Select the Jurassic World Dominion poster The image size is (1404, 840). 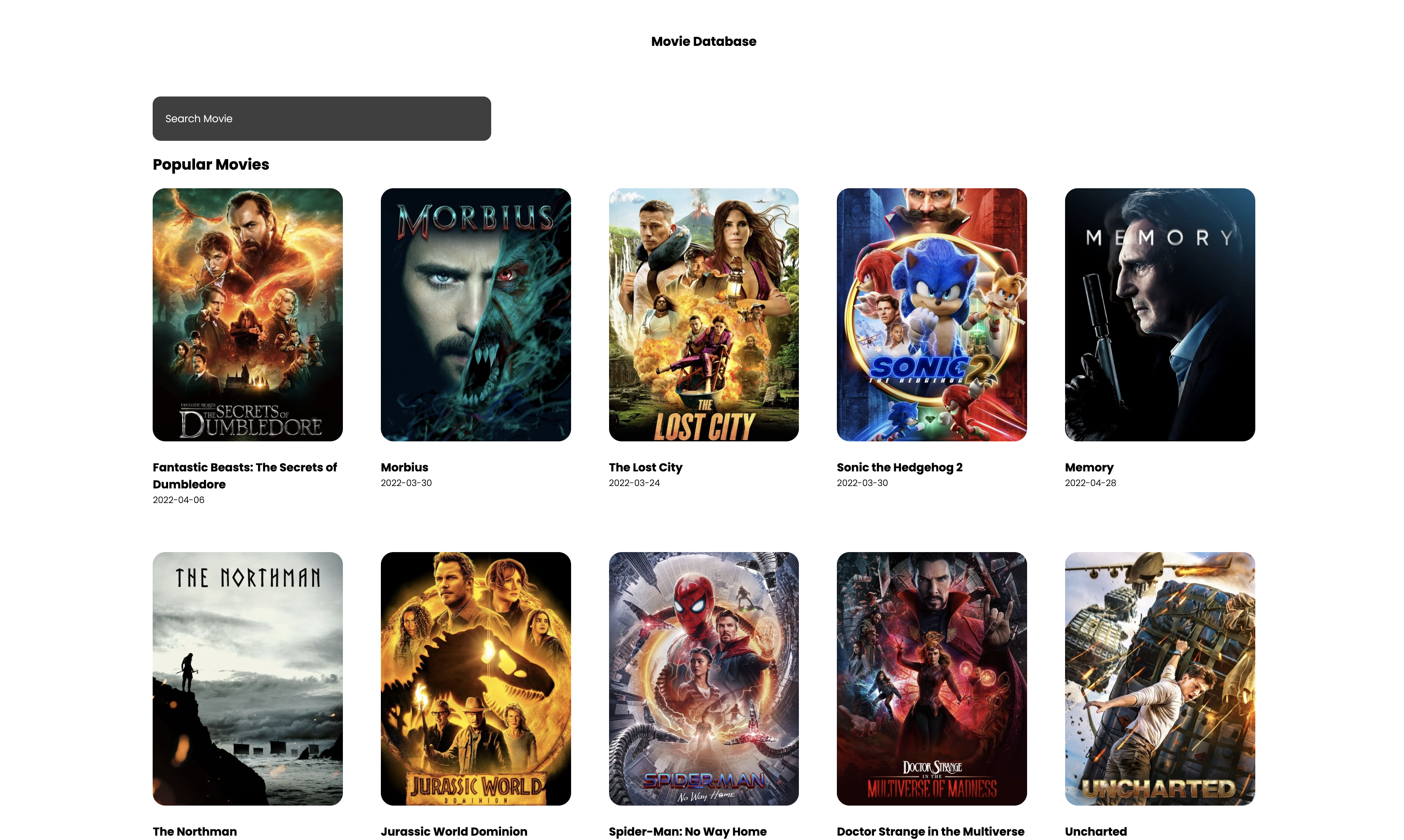[x=475, y=679]
